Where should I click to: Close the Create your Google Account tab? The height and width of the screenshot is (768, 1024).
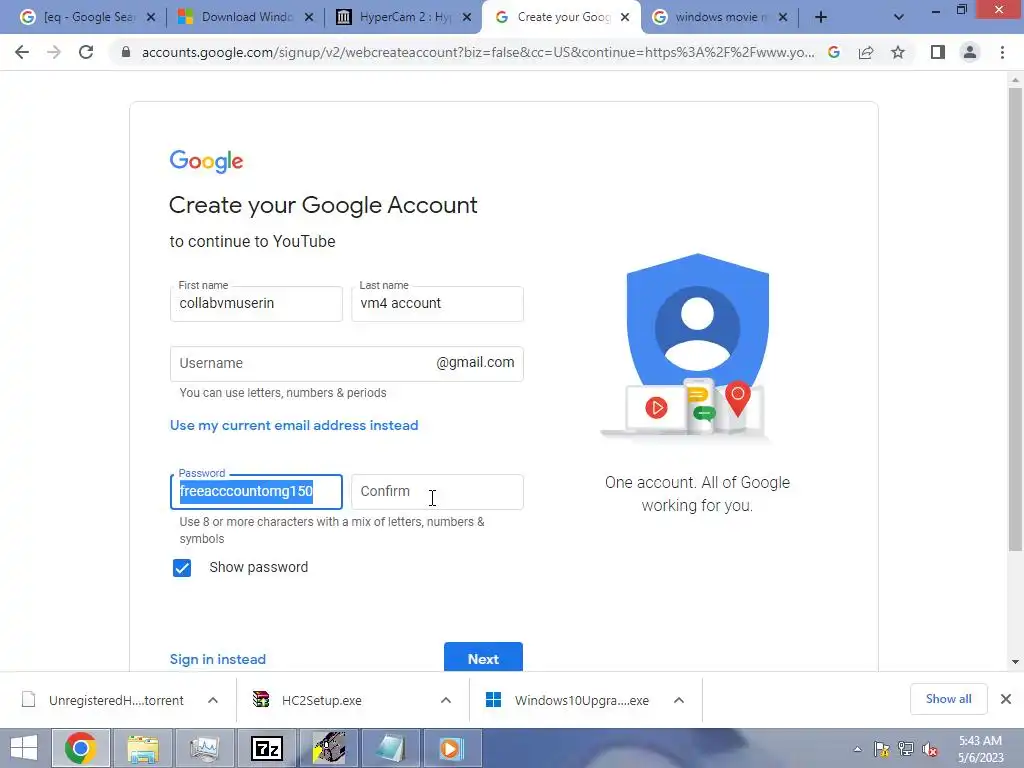click(x=625, y=17)
